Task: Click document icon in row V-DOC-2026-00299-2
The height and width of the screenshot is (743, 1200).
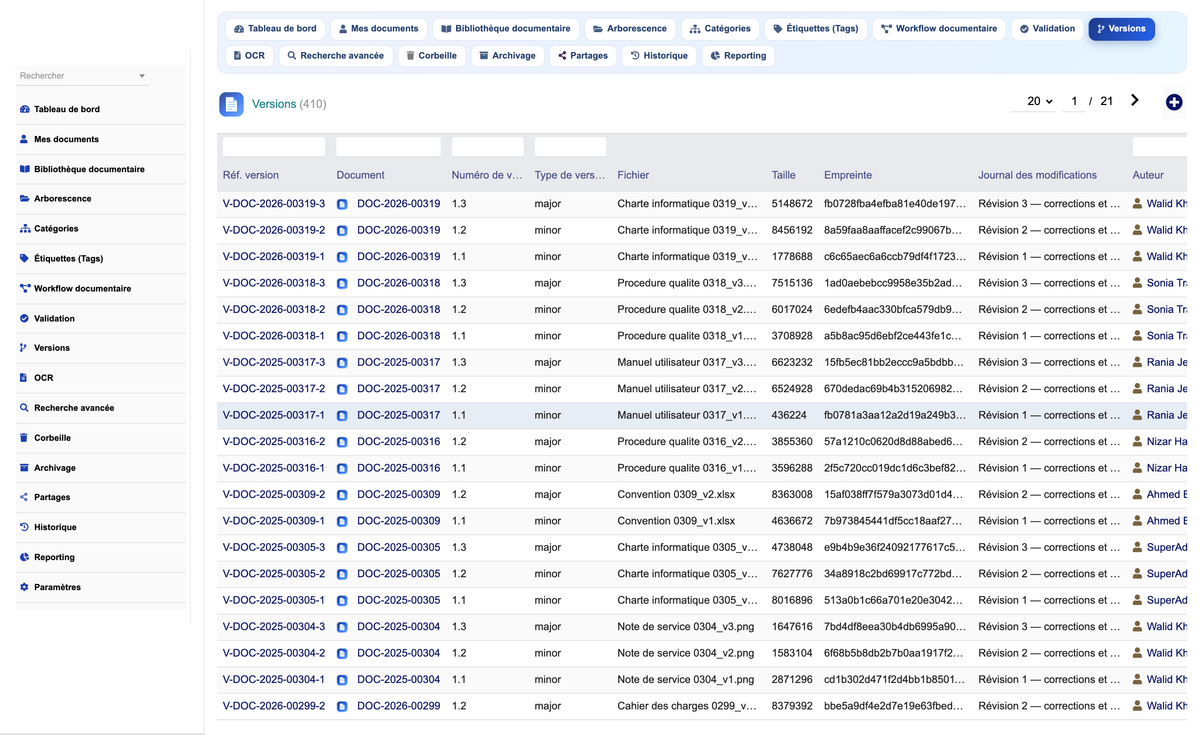Action: pos(342,706)
